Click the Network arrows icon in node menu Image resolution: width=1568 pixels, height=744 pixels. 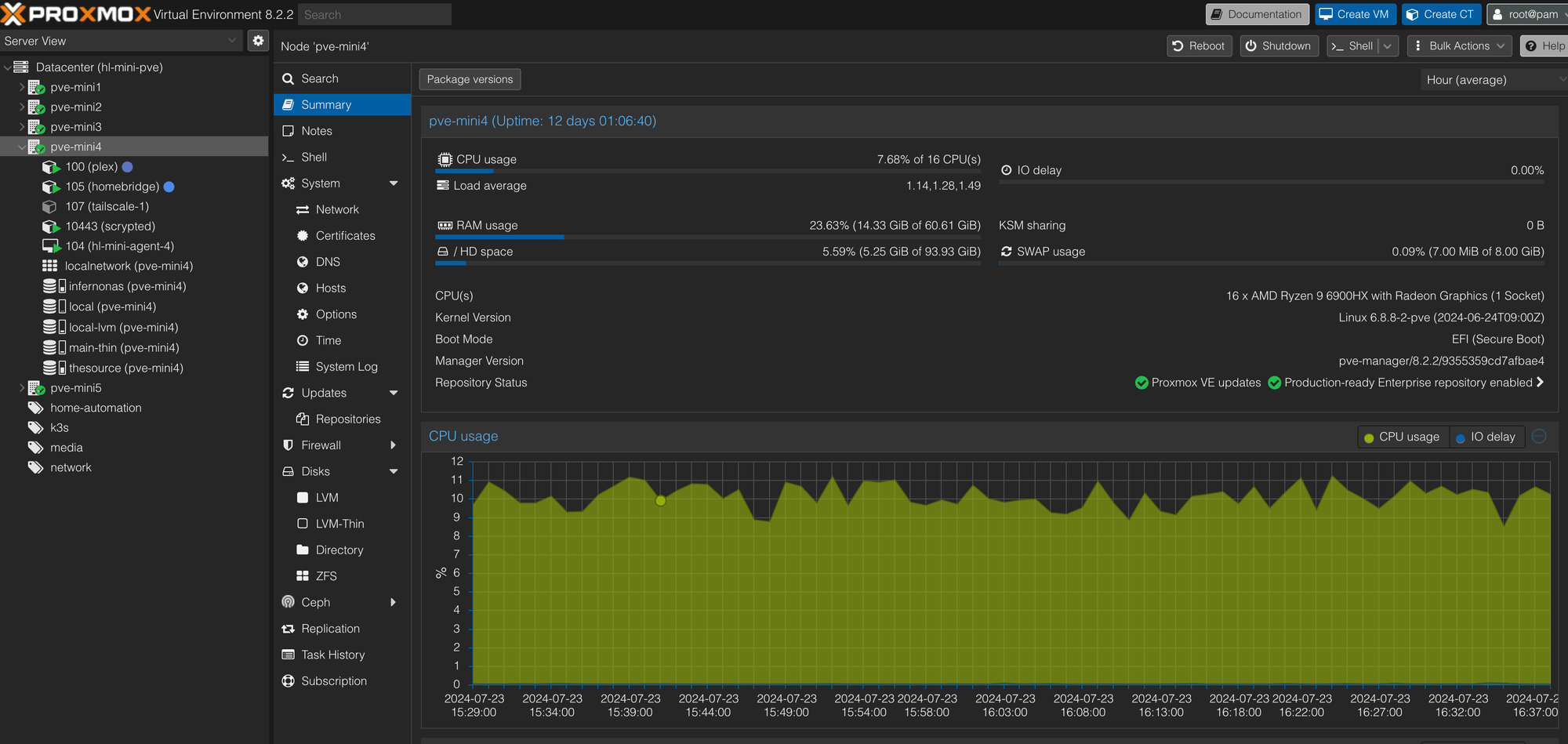303,210
